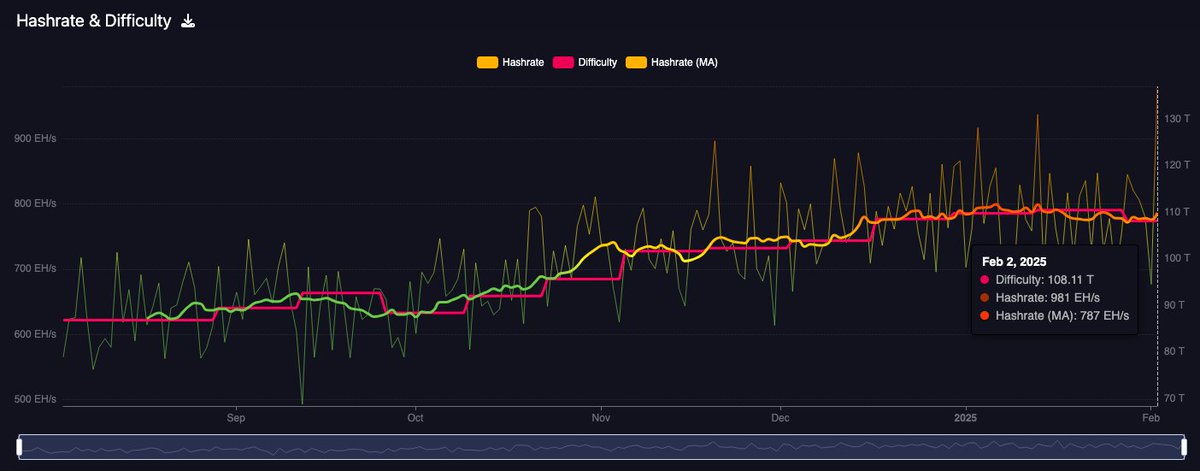Click the zoom range overview bar
Screen dimensions: 1200x471
point(600,446)
